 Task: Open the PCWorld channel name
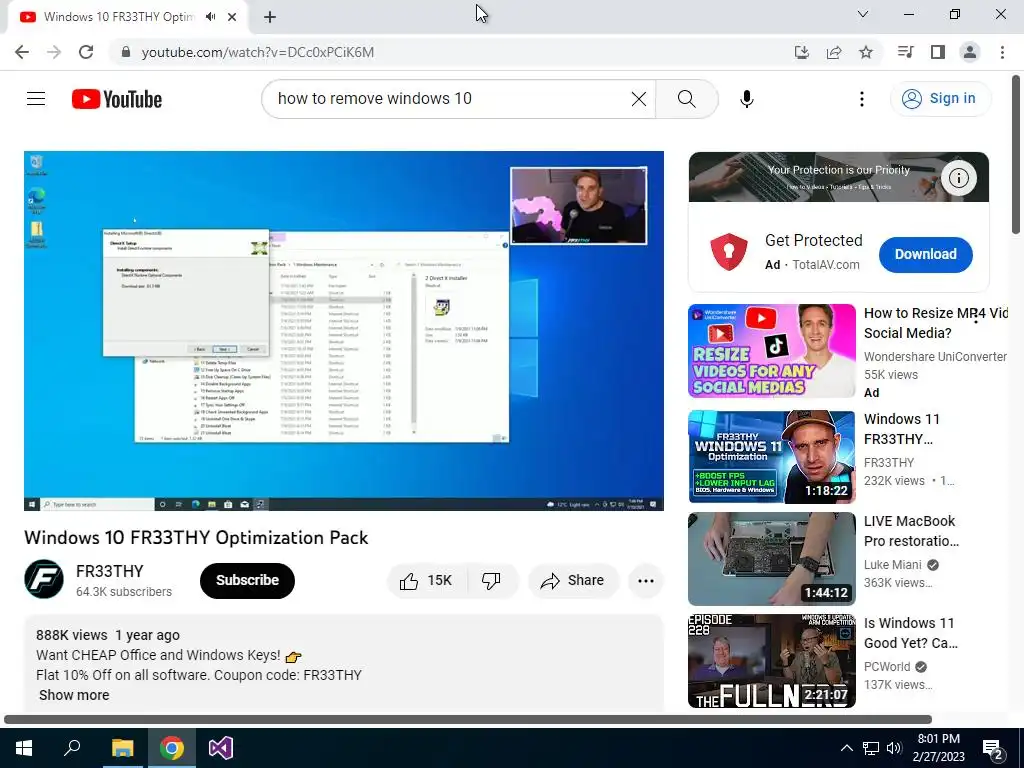click(887, 666)
